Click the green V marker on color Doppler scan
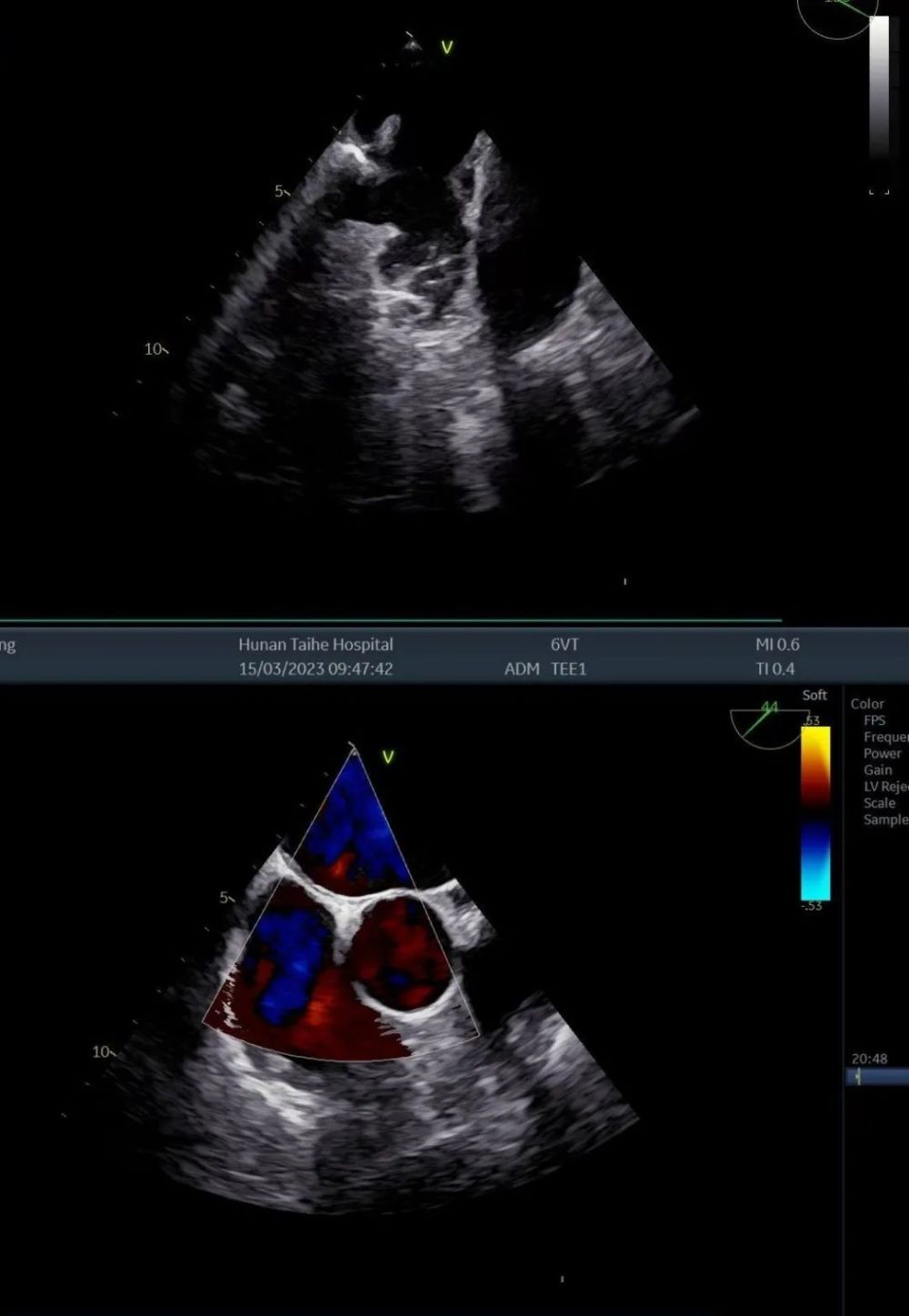 (388, 757)
